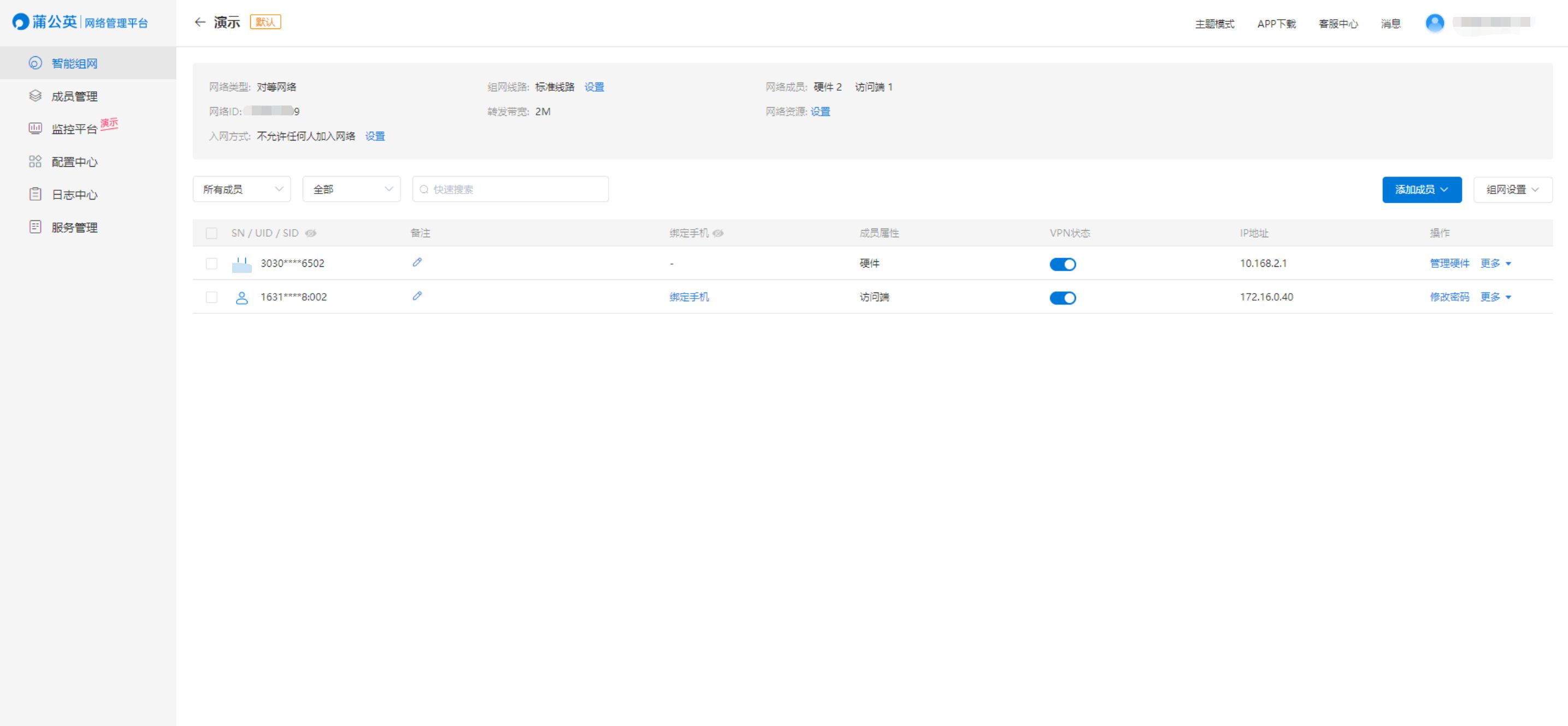Turn off VPN switch for 172.16.0.40
Screen dimensions: 1568x726
[1062, 298]
